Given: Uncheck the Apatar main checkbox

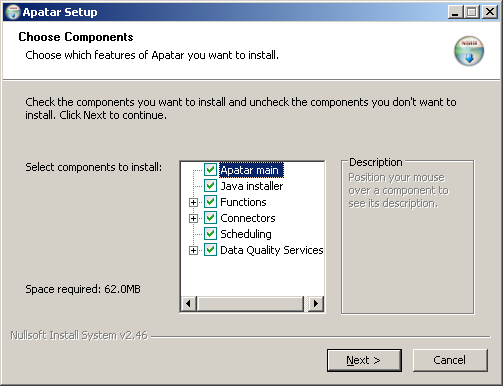Looking at the screenshot, I should click(x=210, y=170).
